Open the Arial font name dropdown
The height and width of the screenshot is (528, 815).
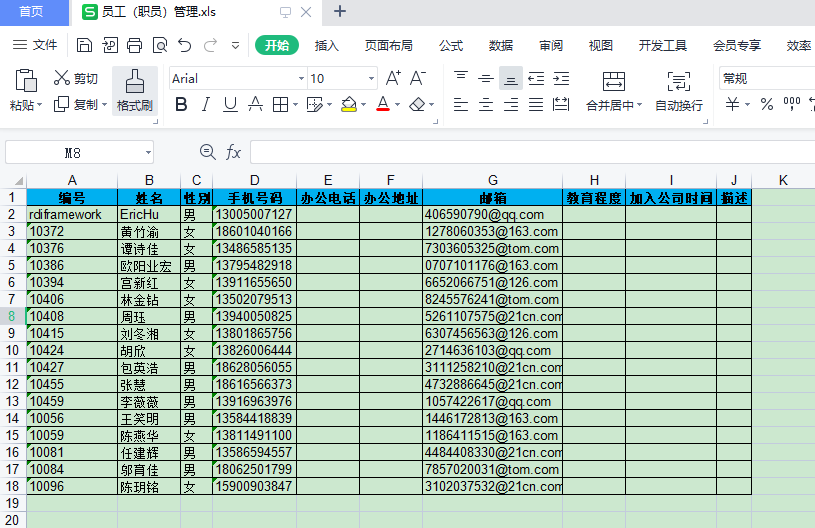tap(301, 79)
